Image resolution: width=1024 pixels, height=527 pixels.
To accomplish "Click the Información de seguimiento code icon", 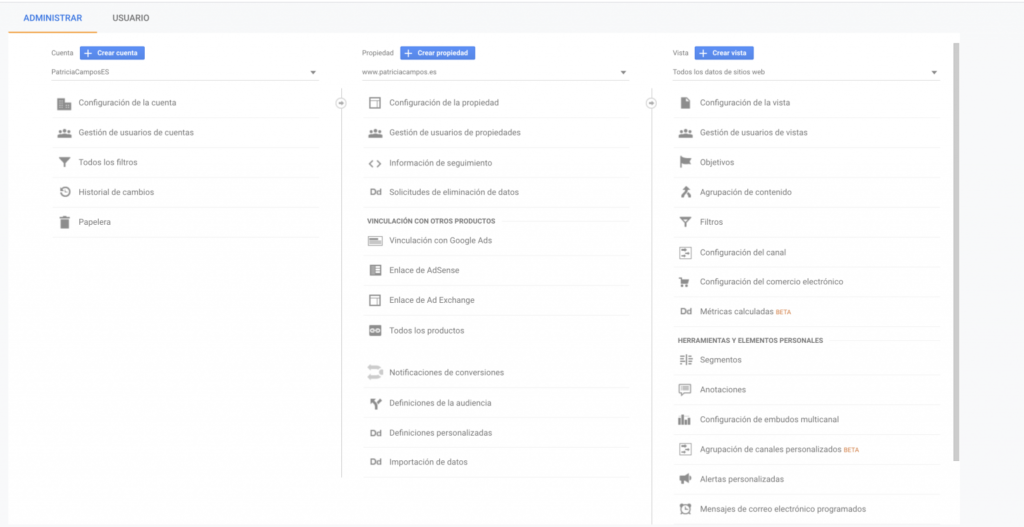I will (375, 163).
